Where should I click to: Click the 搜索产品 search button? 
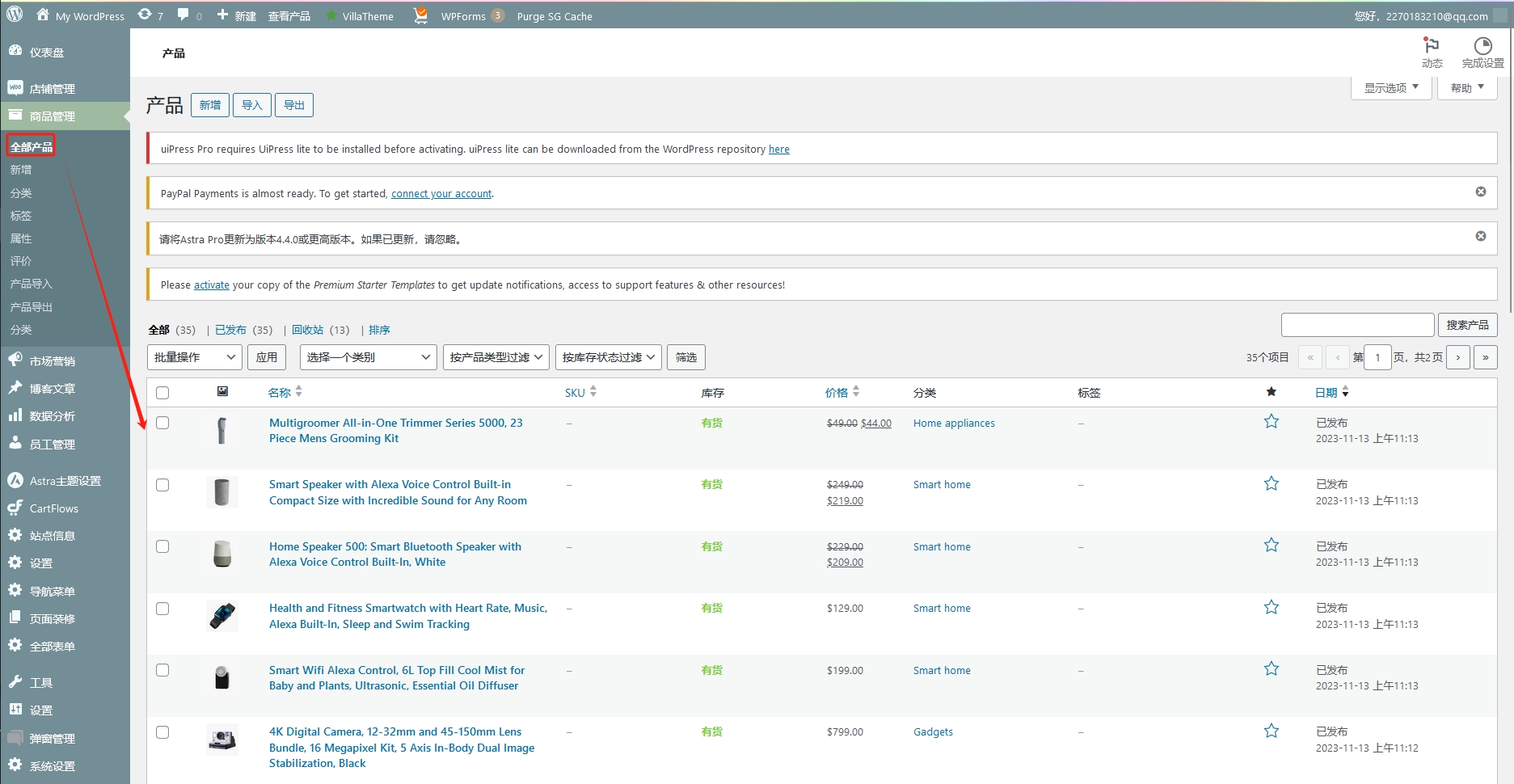coord(1467,325)
